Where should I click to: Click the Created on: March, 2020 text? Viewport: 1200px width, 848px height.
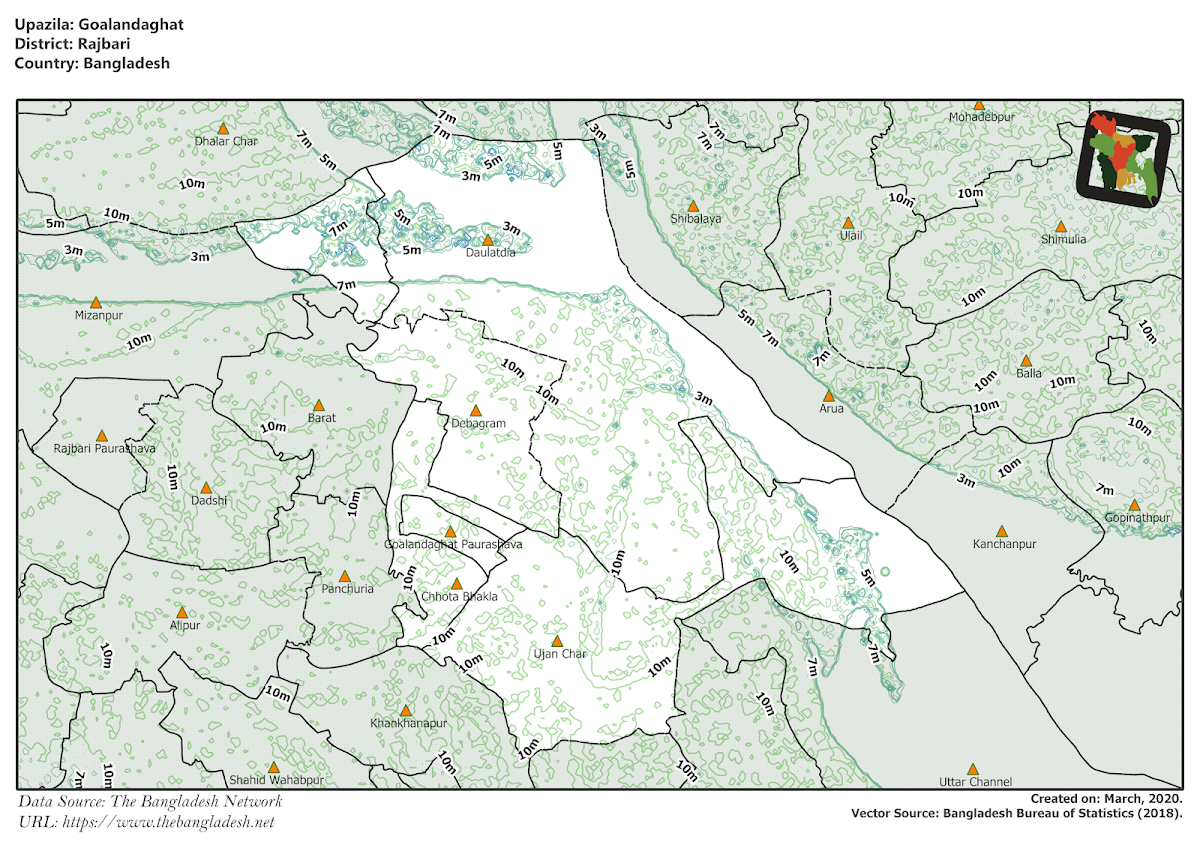(1107, 799)
